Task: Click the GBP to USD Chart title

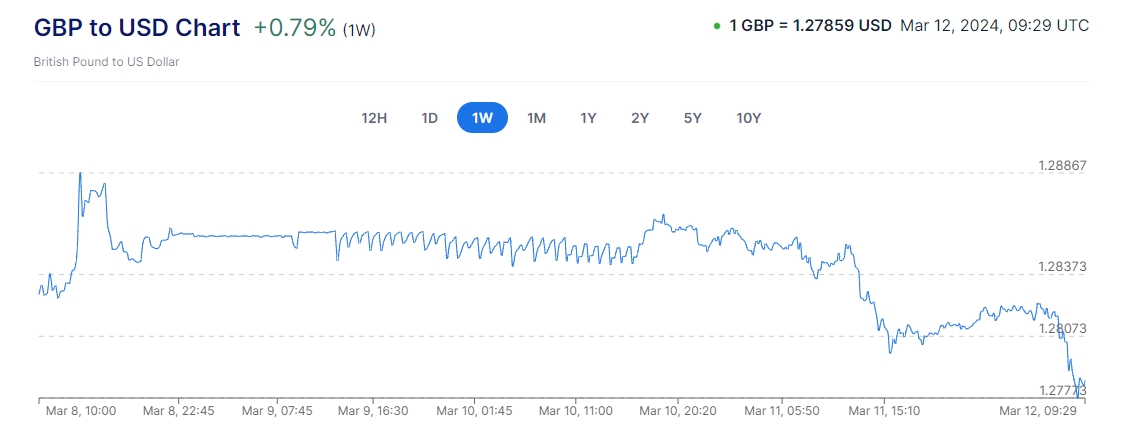Action: 137,28
